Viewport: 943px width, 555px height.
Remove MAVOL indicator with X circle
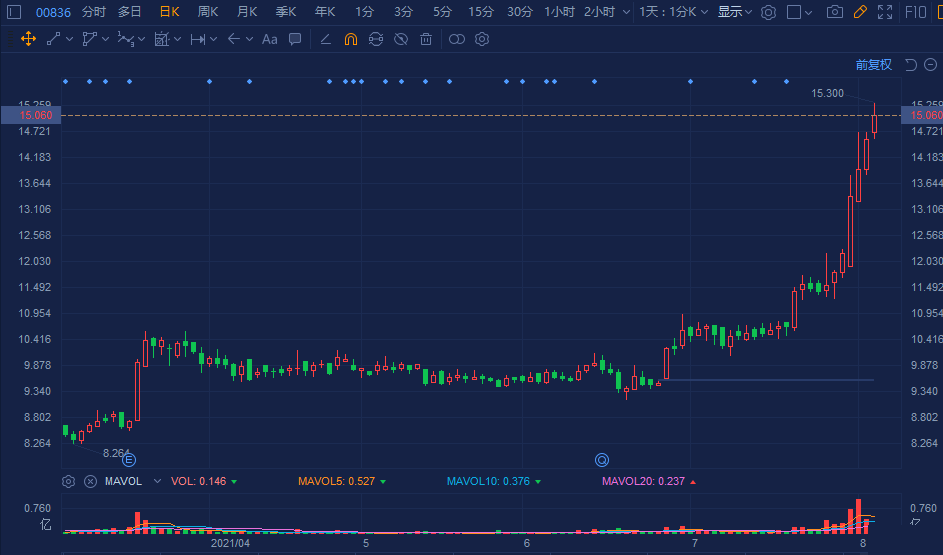tap(90, 482)
